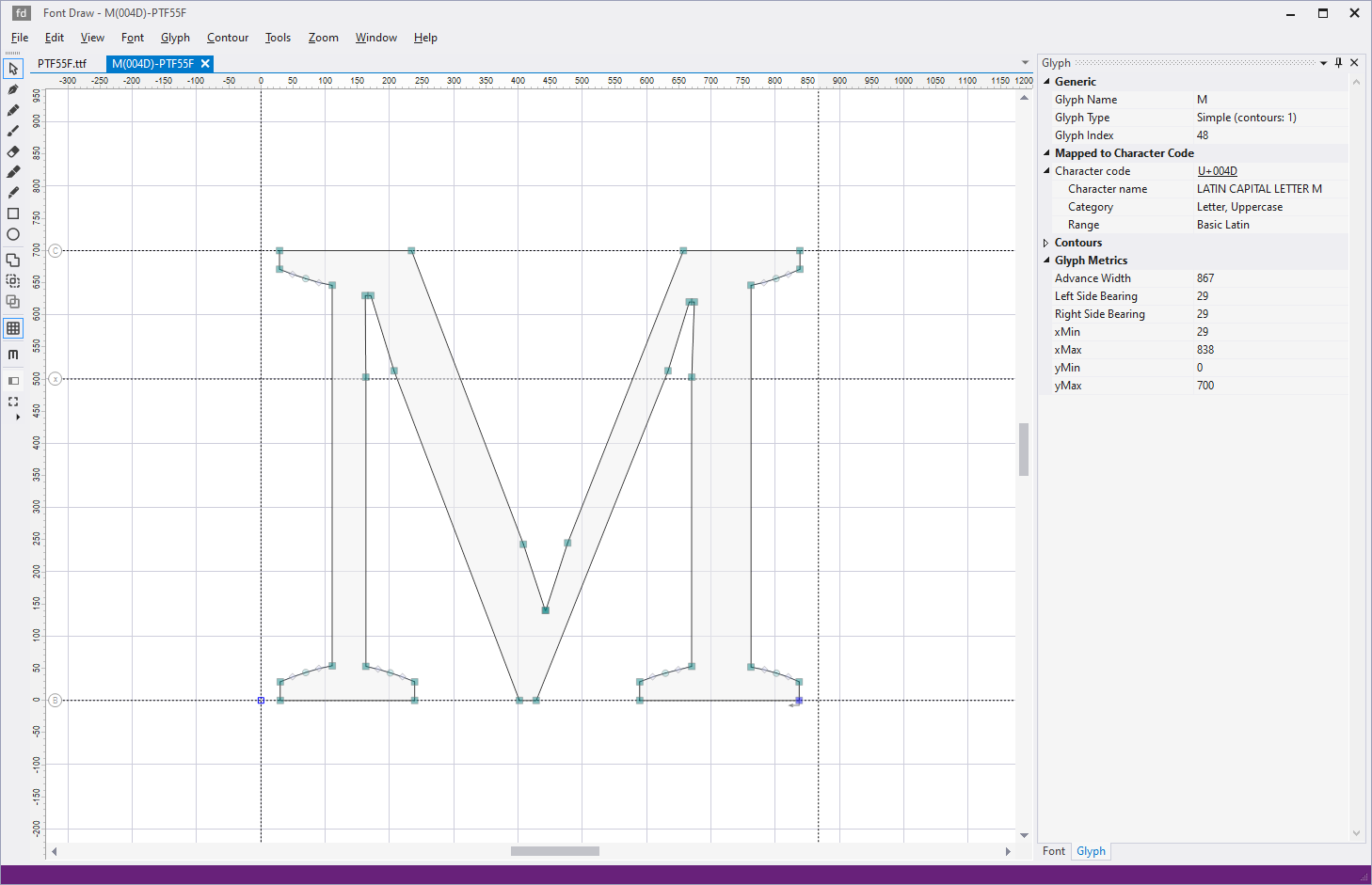Click the 'Letter, Uppercase' category value
The width and height of the screenshot is (1372, 885).
1239,207
